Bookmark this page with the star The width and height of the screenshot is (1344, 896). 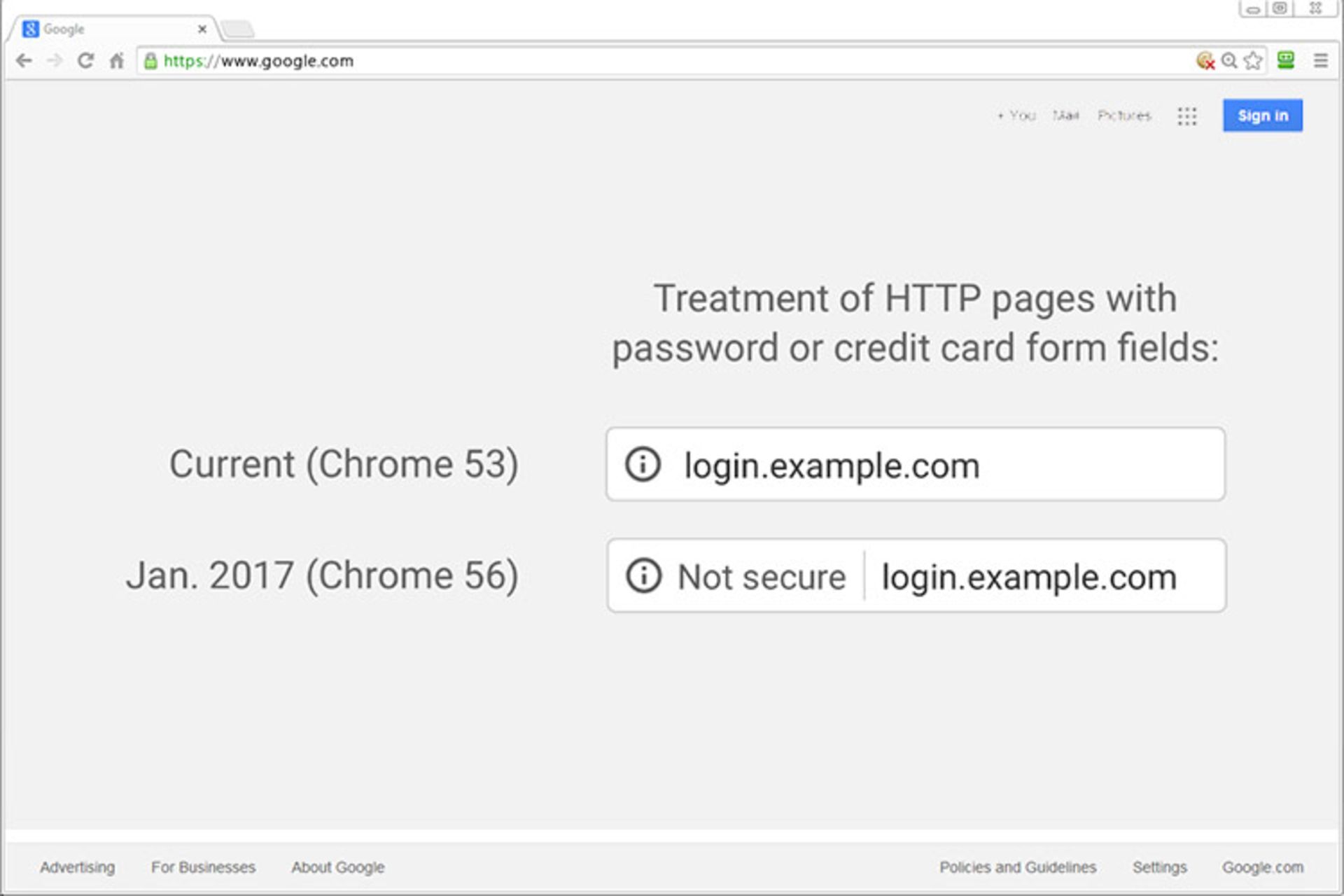tap(1253, 61)
